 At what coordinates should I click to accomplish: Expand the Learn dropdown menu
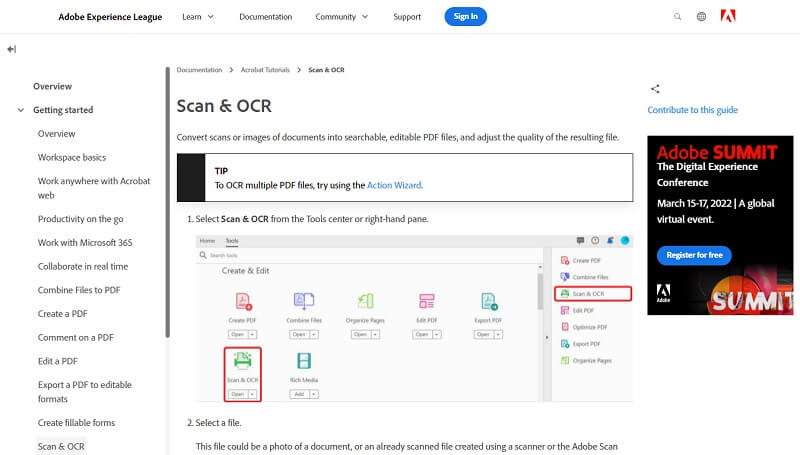(198, 17)
